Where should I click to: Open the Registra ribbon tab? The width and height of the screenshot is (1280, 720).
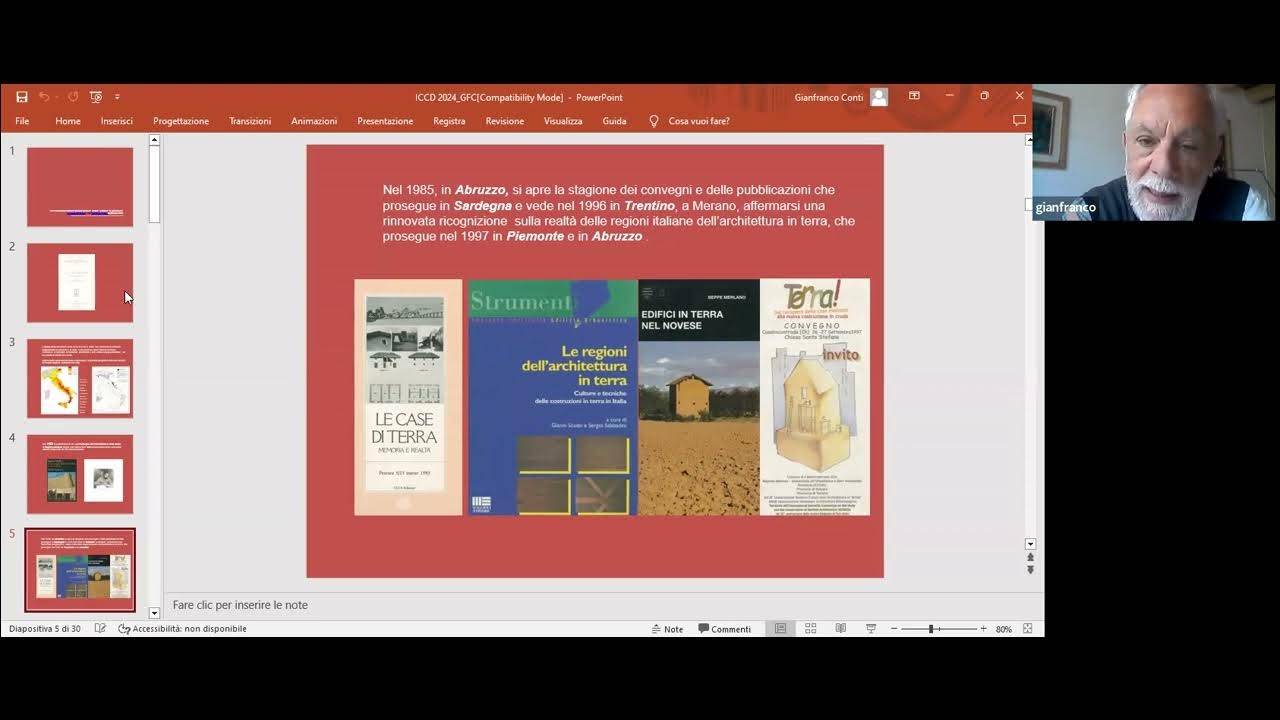pos(449,121)
